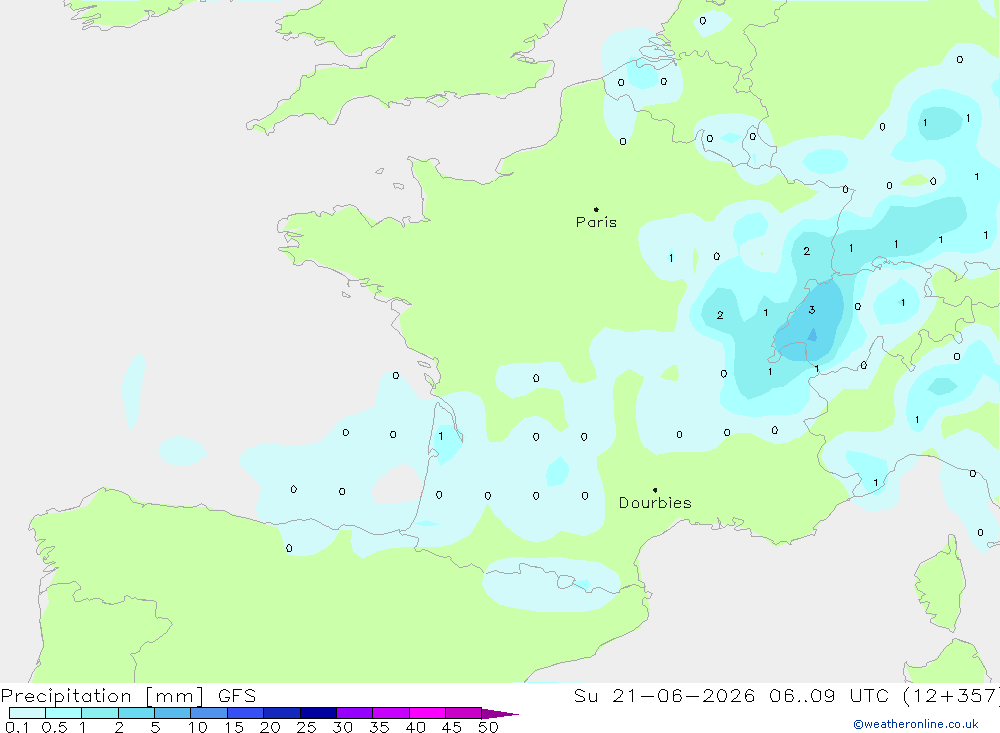Click the legend value 0.5
Viewport: 1000px width, 733px height.
(54, 727)
